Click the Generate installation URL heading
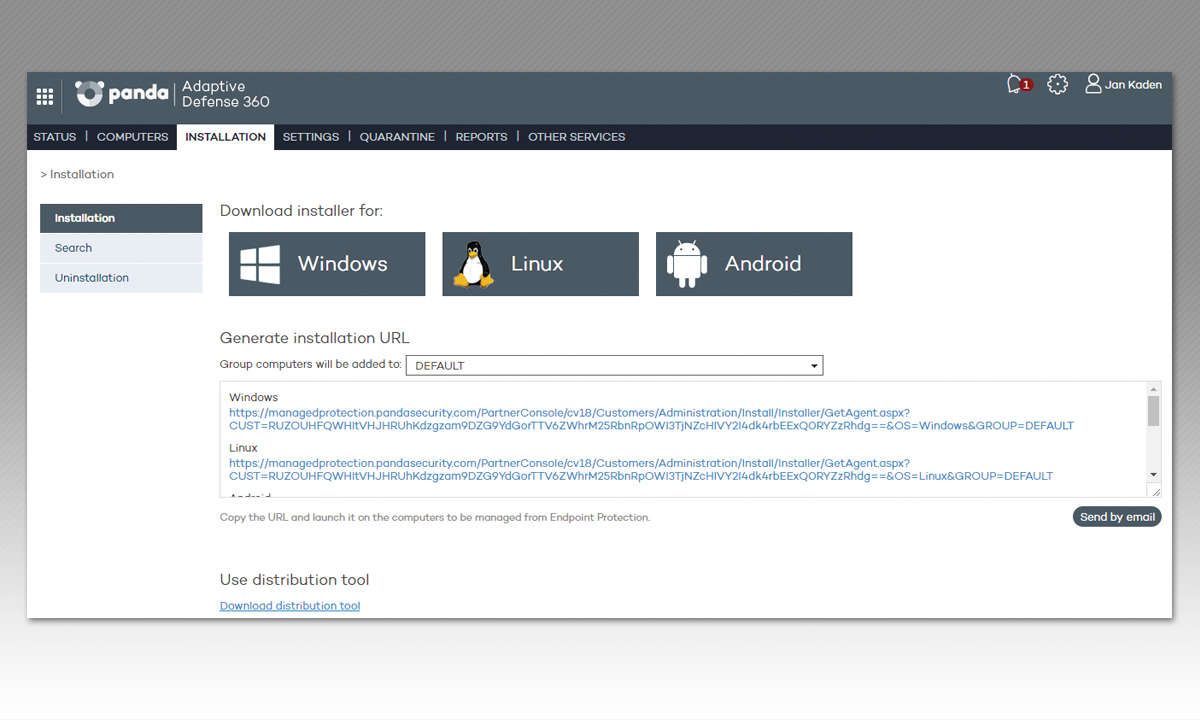Viewport: 1200px width, 720px height. pyautogui.click(x=315, y=338)
